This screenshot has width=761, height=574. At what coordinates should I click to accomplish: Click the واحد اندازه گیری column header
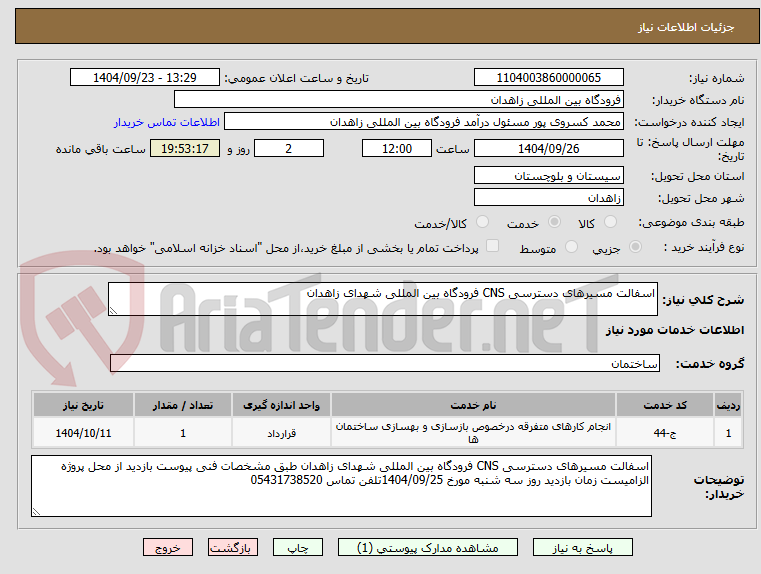coord(281,405)
